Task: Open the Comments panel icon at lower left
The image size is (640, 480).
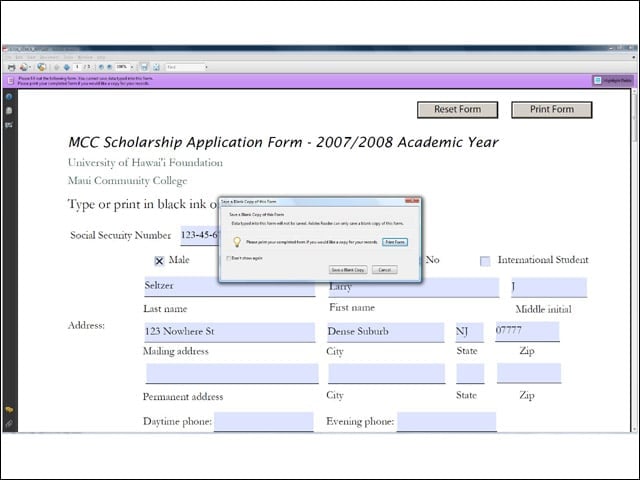Action: pos(9,410)
